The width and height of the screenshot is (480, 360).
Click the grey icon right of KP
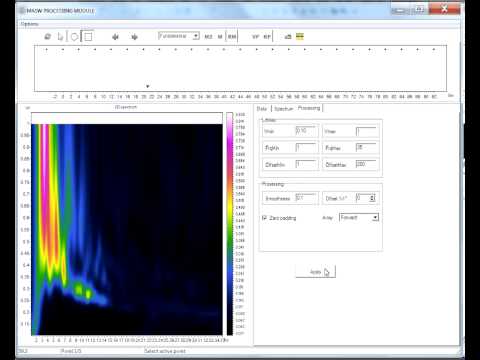coord(288,37)
